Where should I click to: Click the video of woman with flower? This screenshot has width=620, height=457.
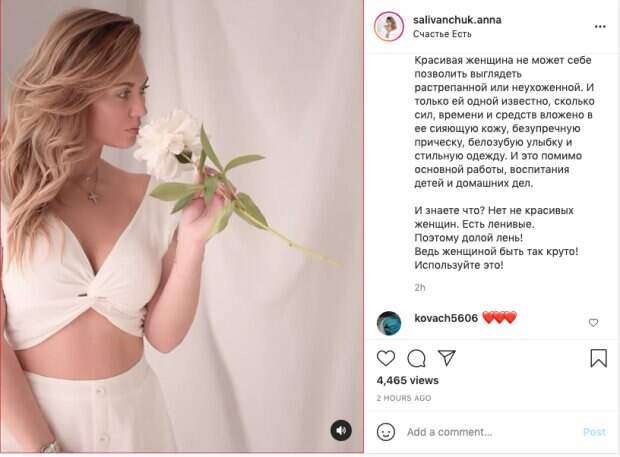[181, 228]
